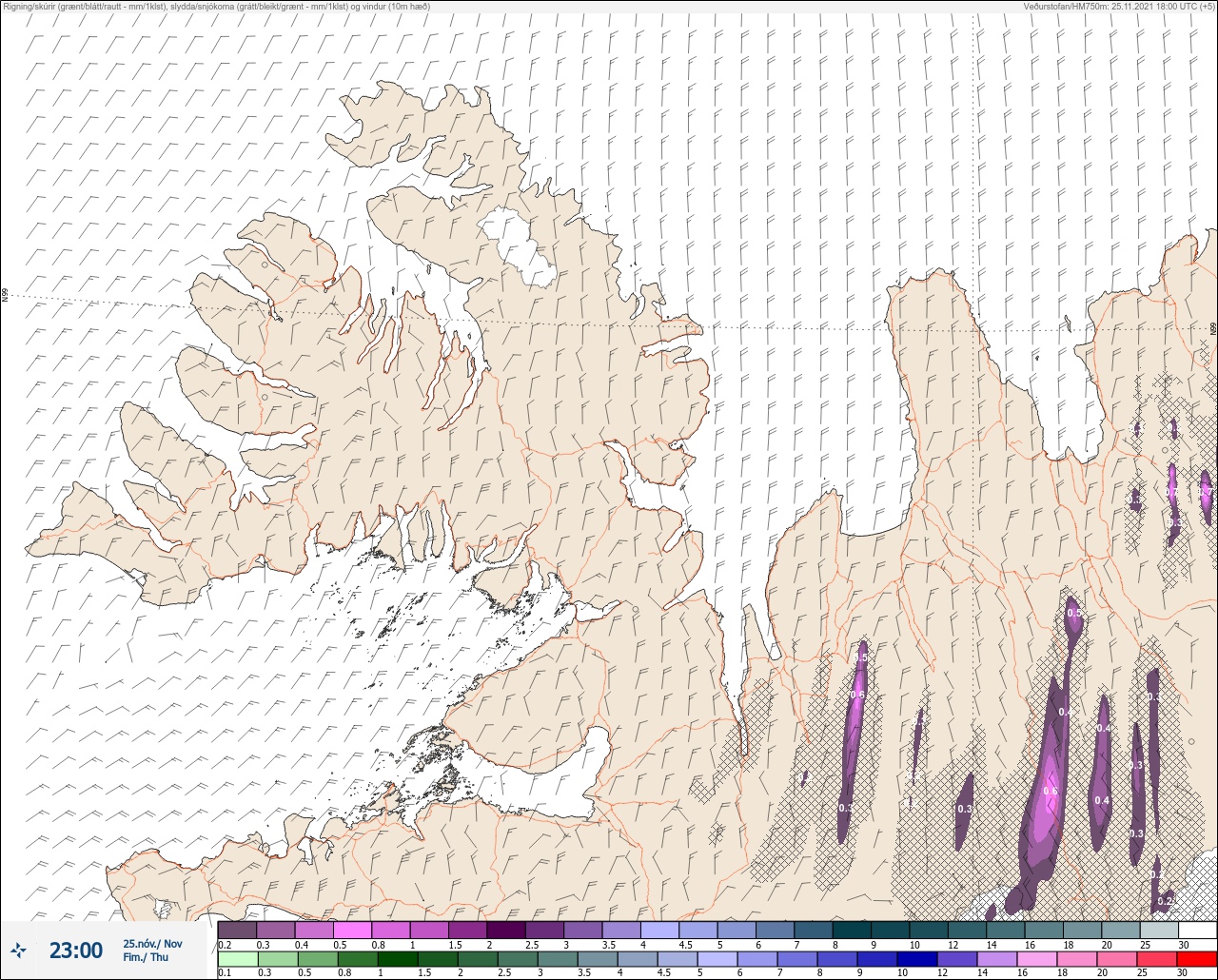
Task: Select the bright pink 0.5 snow legend swatch
Action: tap(352, 930)
